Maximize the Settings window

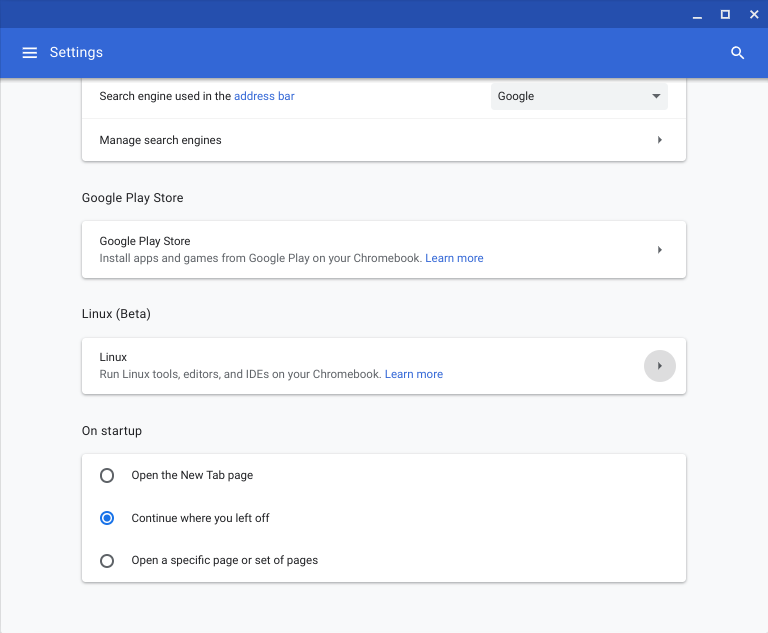pyautogui.click(x=725, y=15)
